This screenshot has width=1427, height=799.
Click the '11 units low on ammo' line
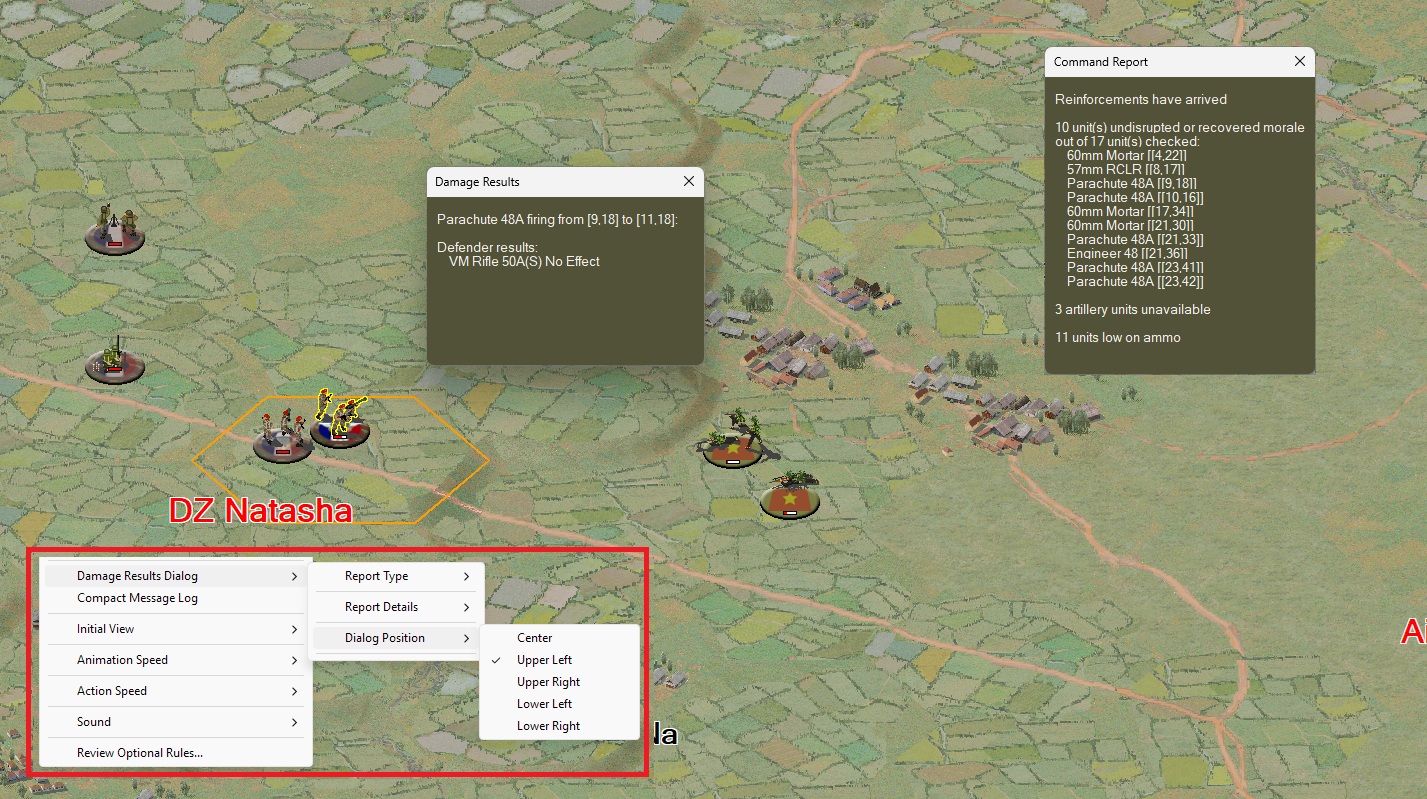1118,338
